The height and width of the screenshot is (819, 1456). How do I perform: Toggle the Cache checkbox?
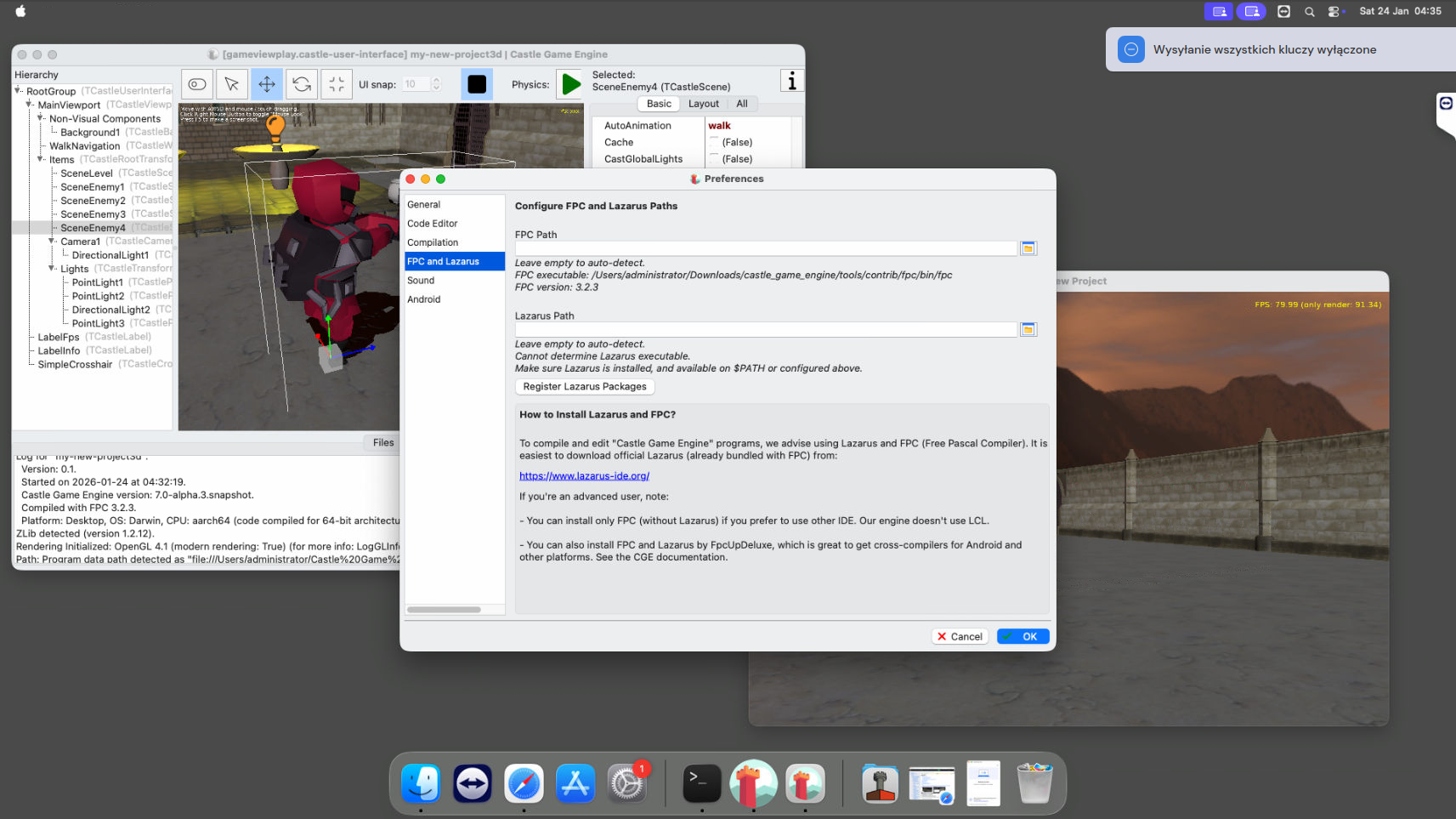click(714, 142)
